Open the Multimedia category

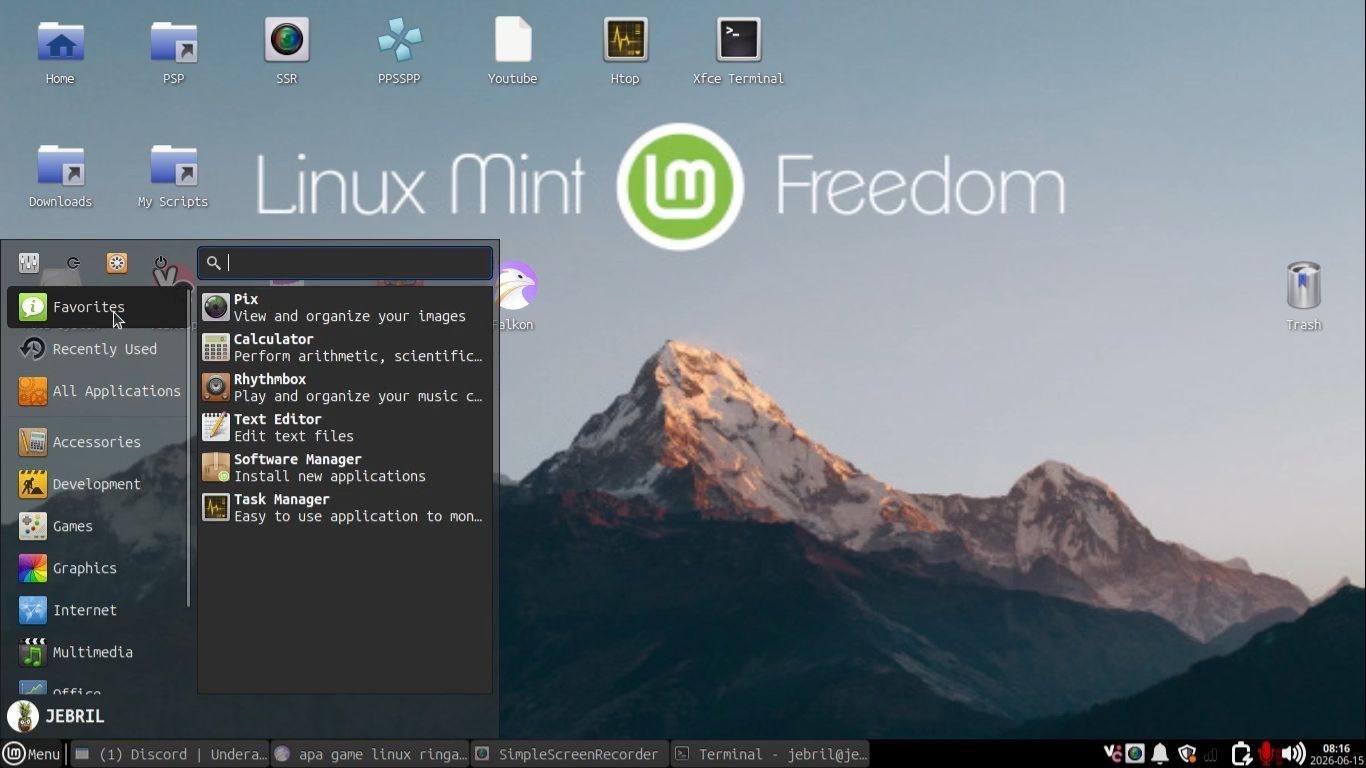97,652
